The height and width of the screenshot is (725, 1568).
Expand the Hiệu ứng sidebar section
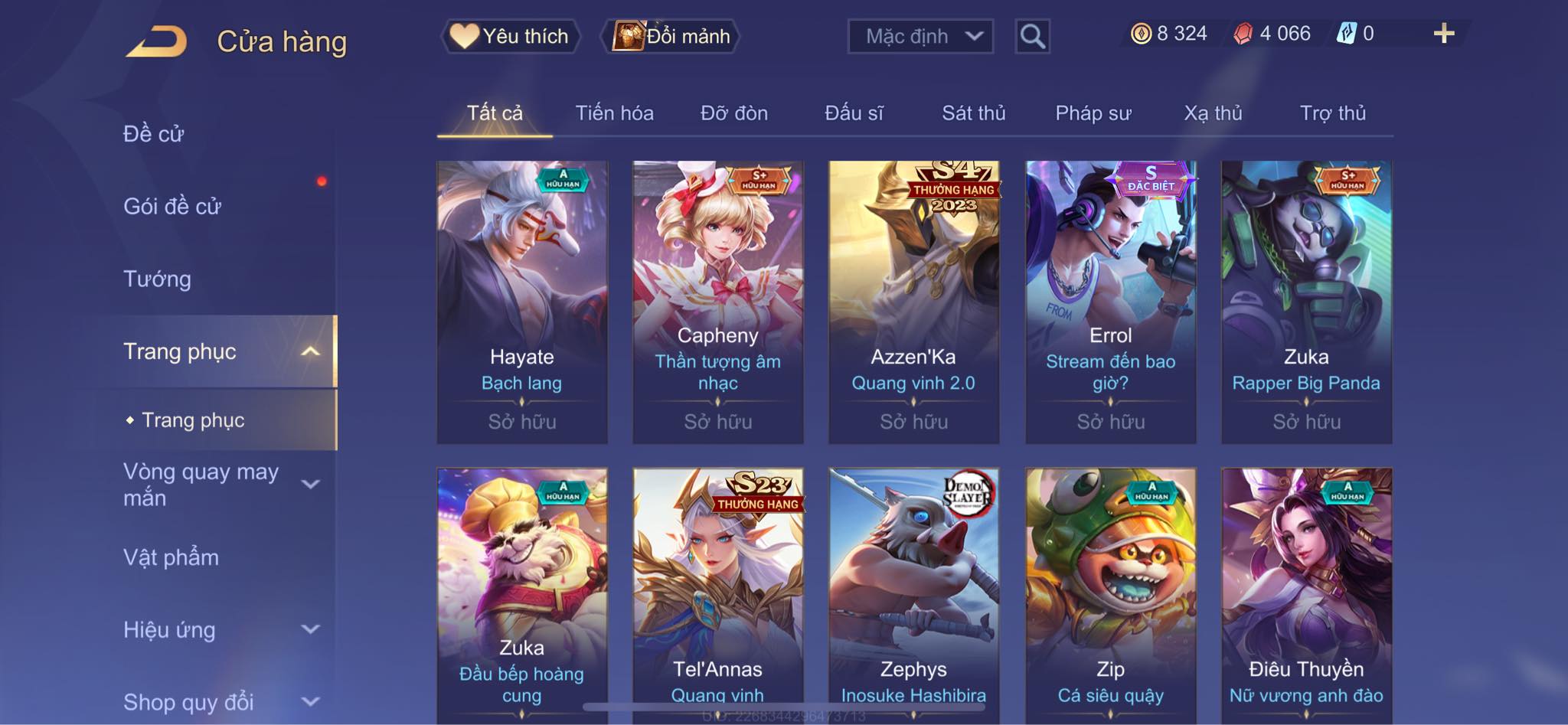[310, 629]
